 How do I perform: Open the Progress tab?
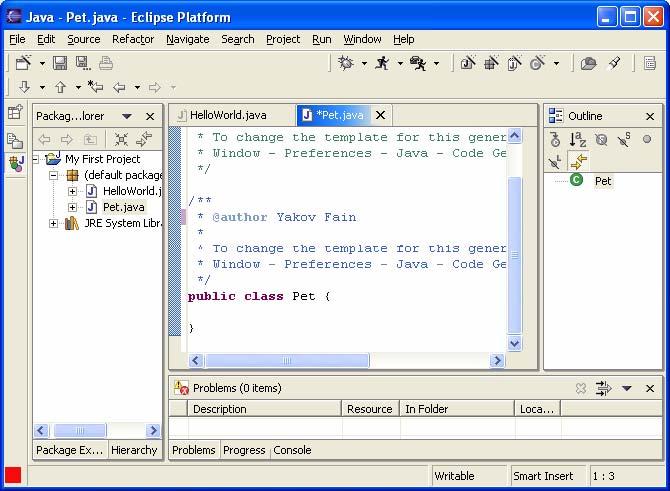point(244,450)
